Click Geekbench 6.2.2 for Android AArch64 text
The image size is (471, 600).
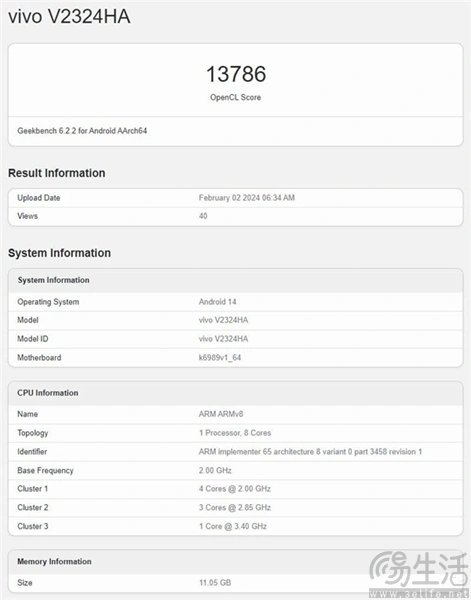[82, 131]
